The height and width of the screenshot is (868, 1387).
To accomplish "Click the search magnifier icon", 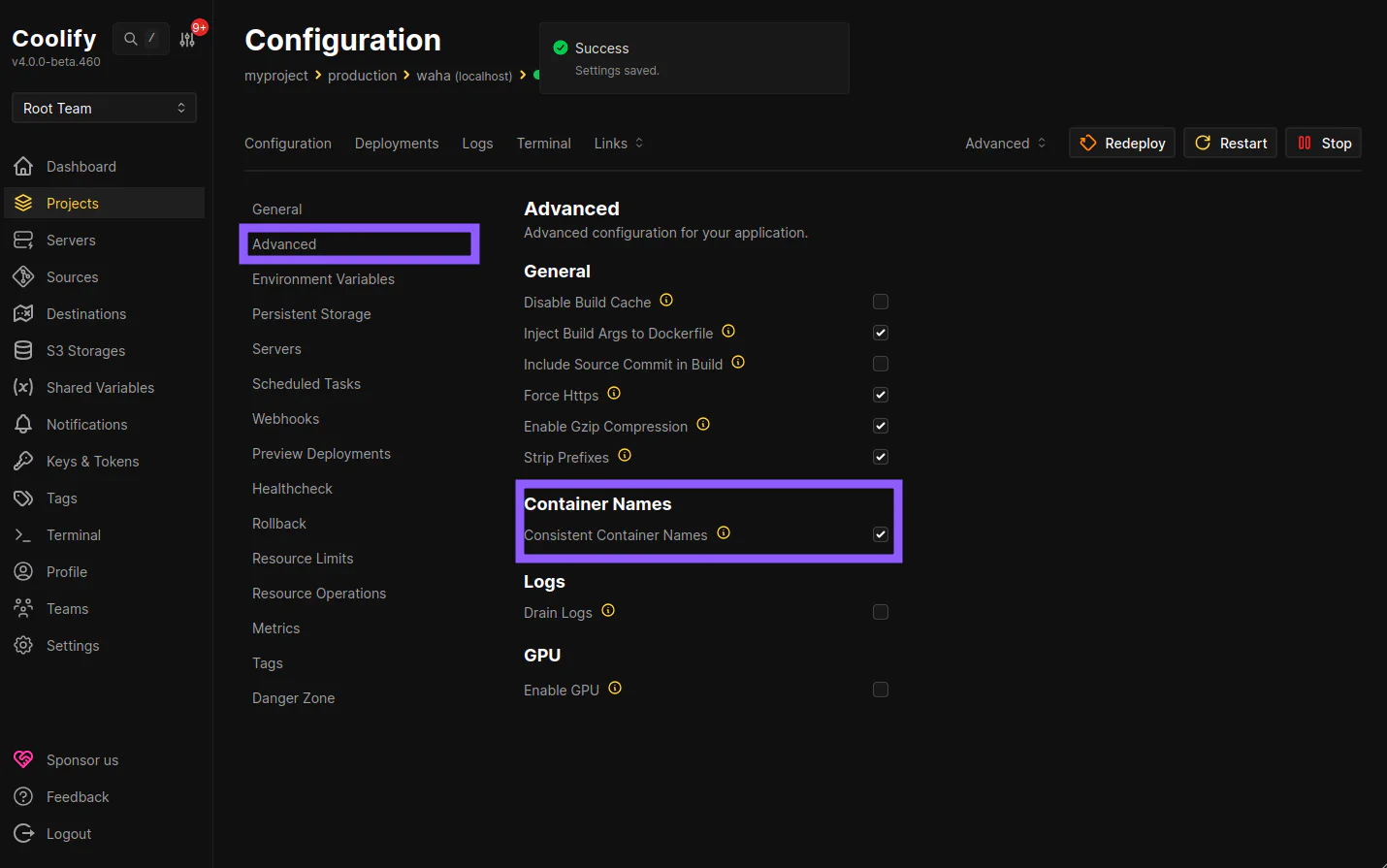I will 131,39.
